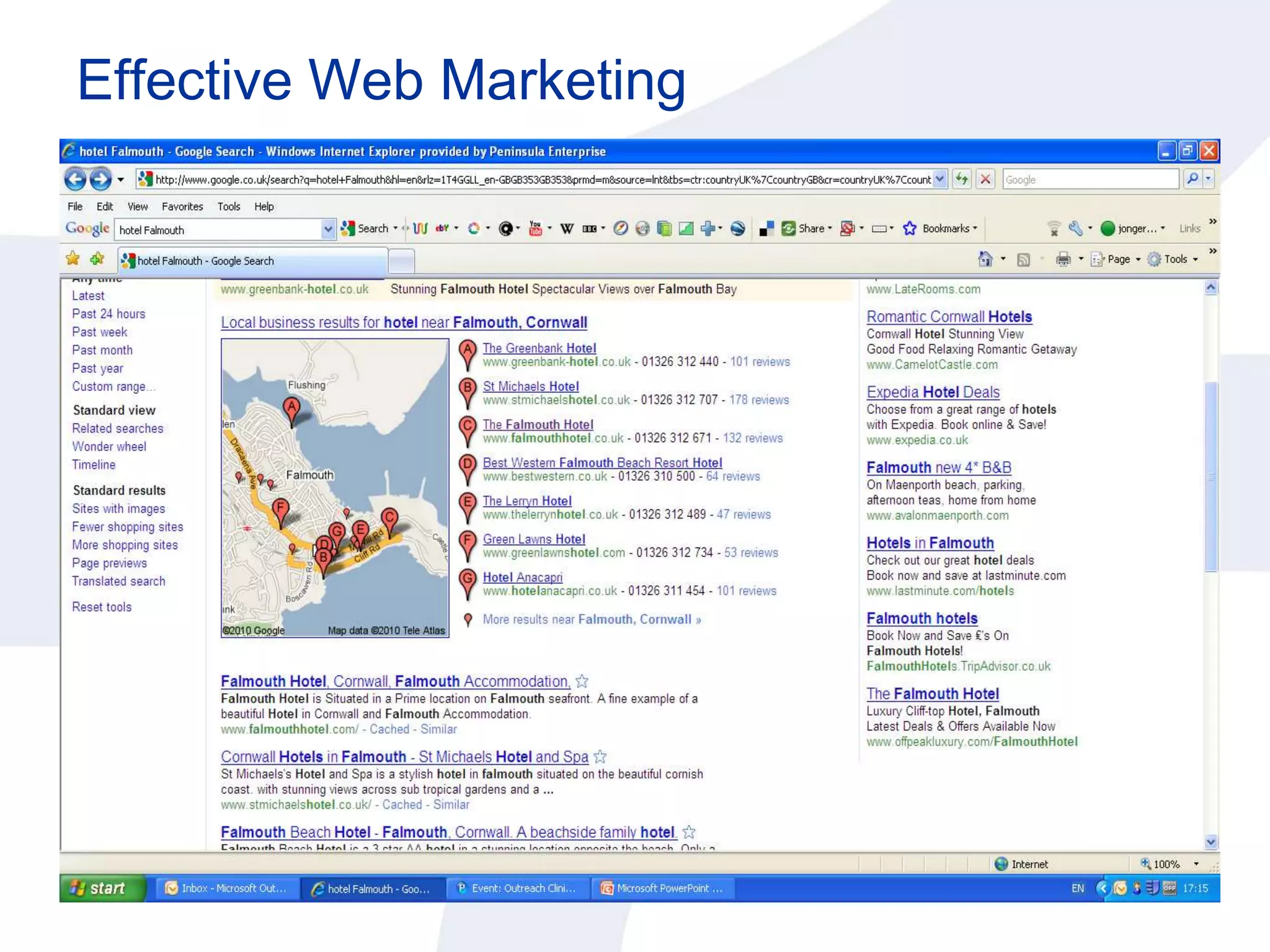This screenshot has height=952, width=1270.
Task: Star the St Michaels Hotel and Spa result
Action: [x=600, y=757]
